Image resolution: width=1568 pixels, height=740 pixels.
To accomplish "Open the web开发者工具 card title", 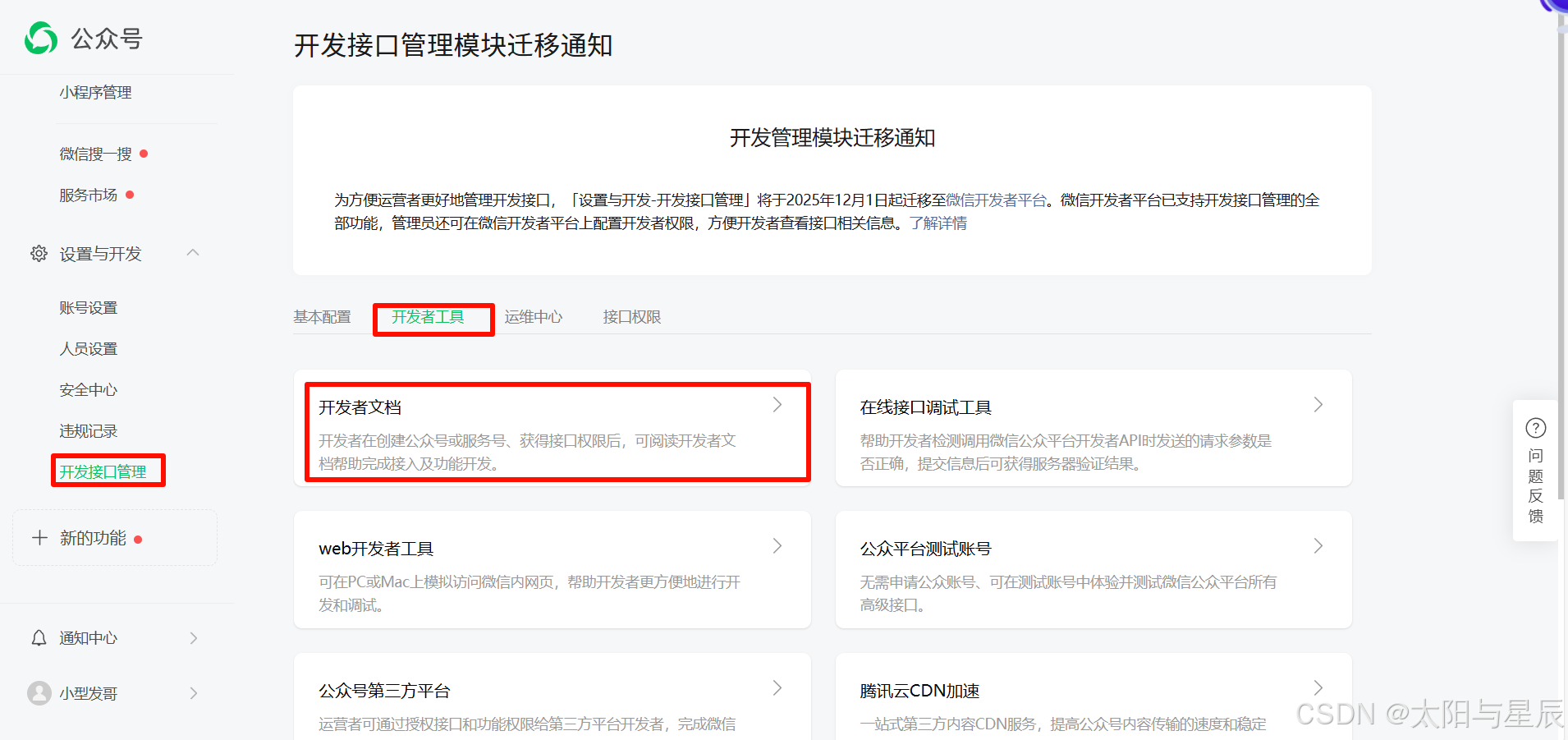I will [x=376, y=549].
